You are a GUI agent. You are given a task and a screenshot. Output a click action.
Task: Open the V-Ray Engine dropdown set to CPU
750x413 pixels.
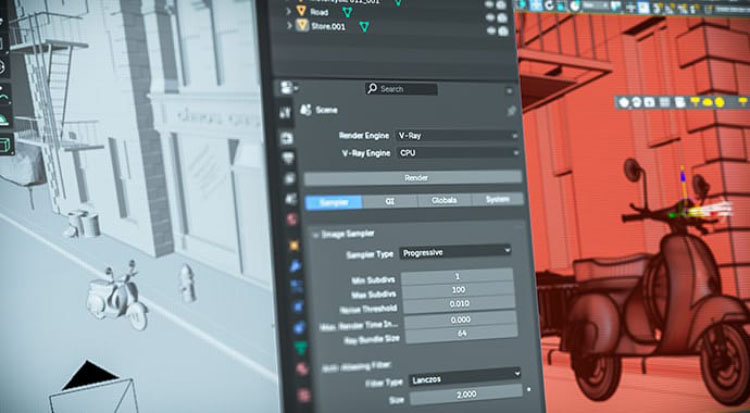457,153
